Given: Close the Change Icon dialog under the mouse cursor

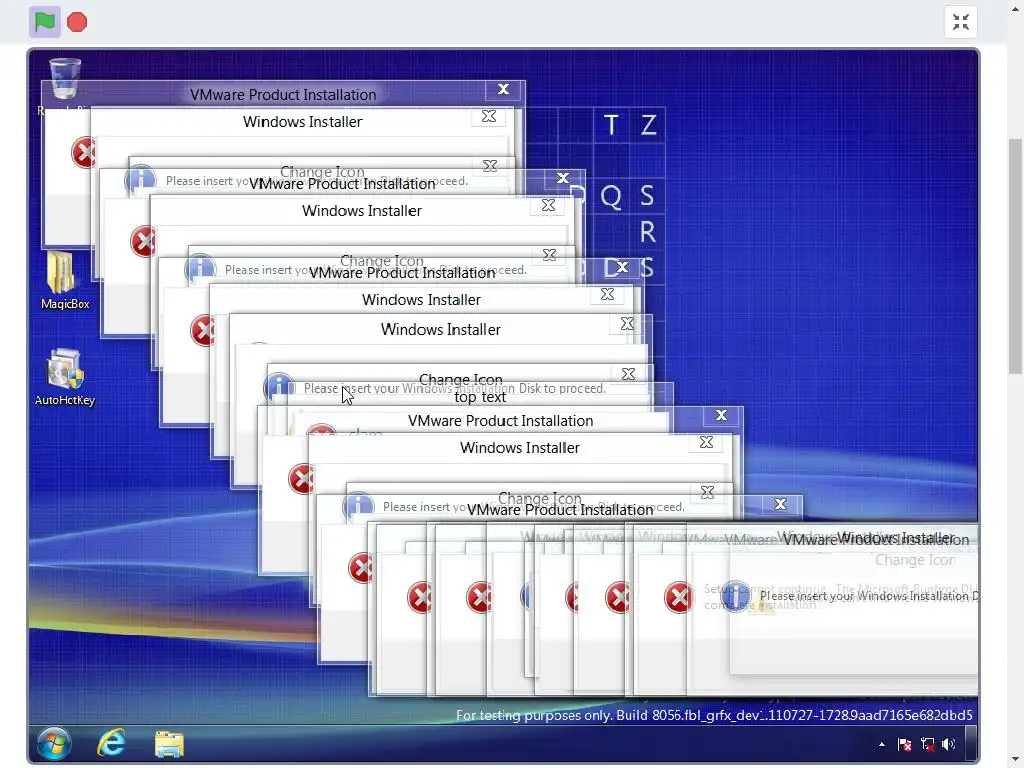Looking at the screenshot, I should tap(628, 374).
